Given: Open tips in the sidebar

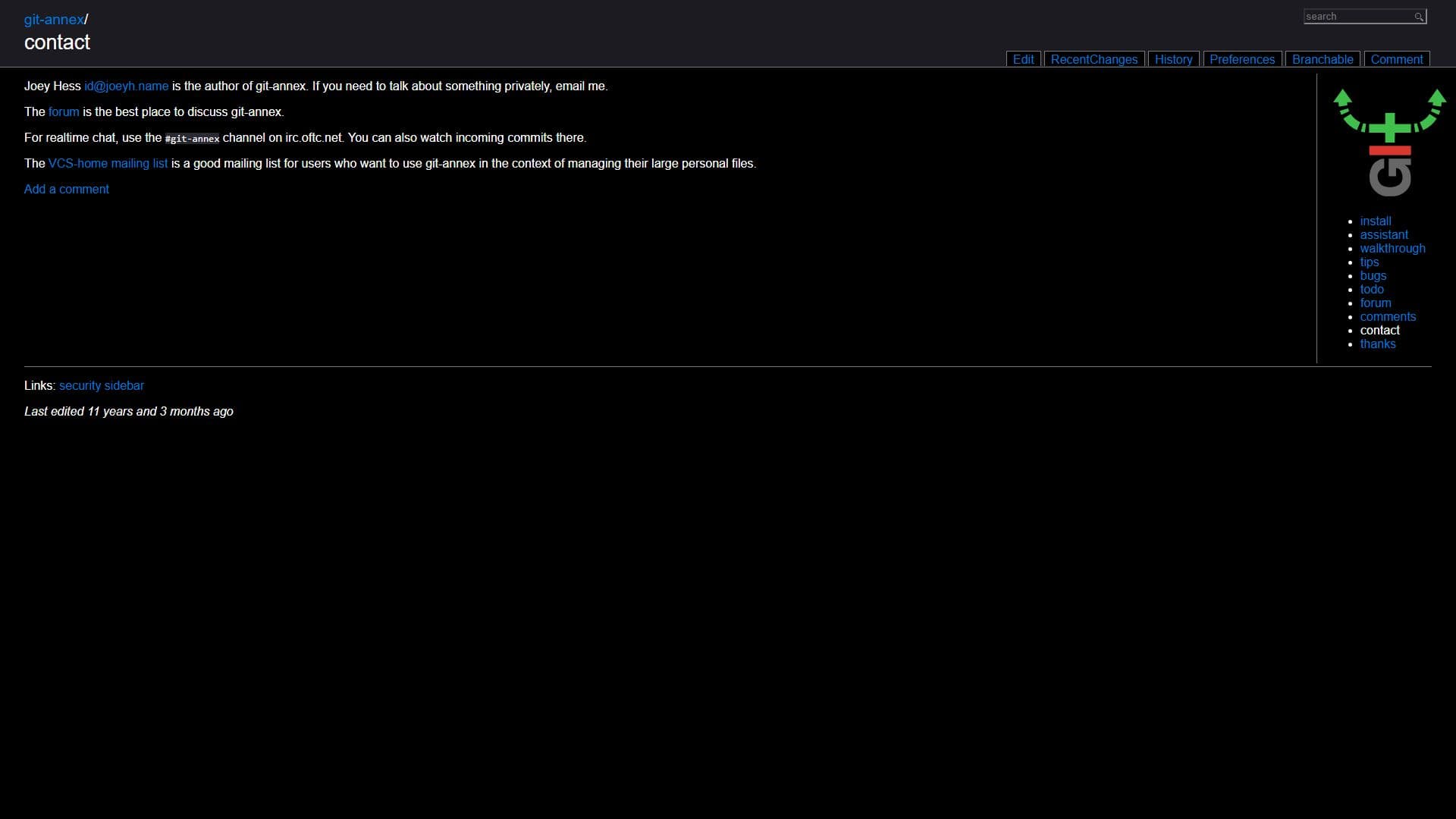Looking at the screenshot, I should click(1369, 262).
